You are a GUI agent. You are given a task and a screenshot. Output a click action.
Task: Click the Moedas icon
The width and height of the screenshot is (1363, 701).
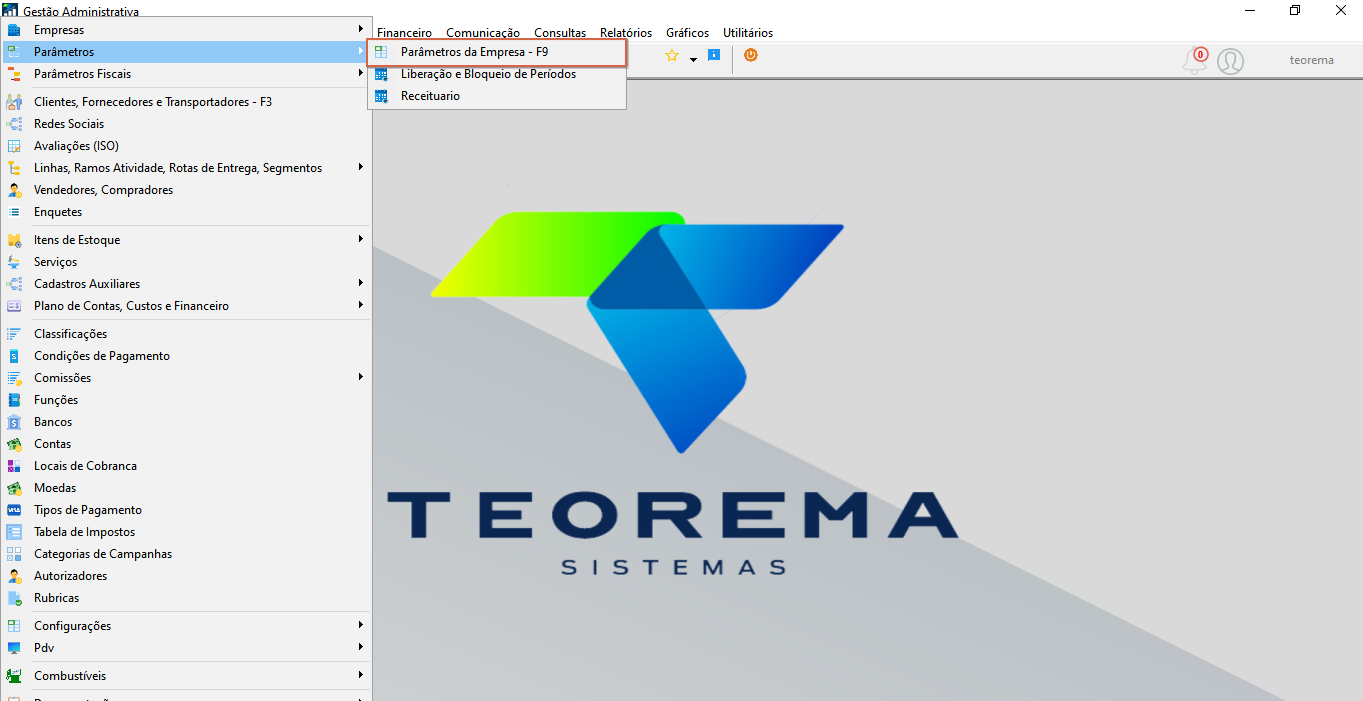14,488
